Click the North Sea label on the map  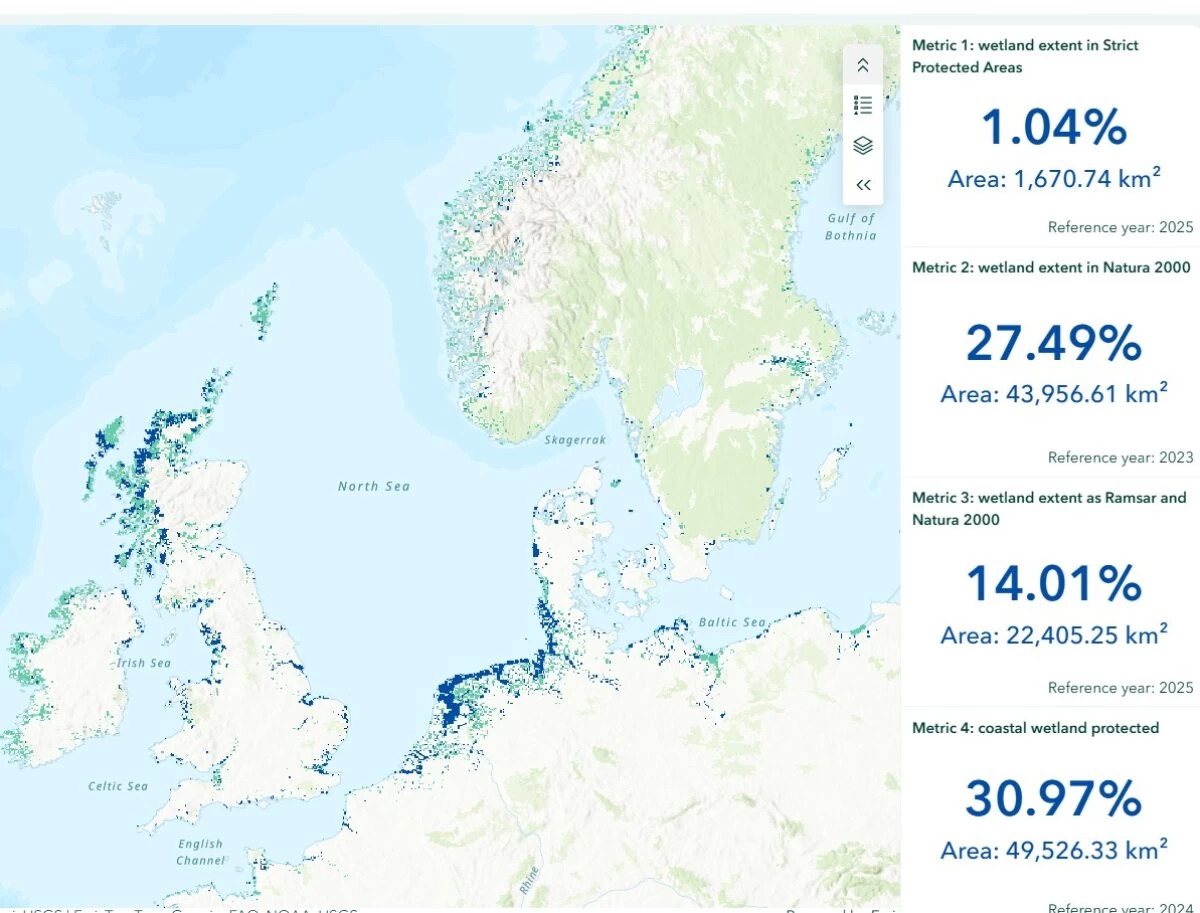[373, 486]
